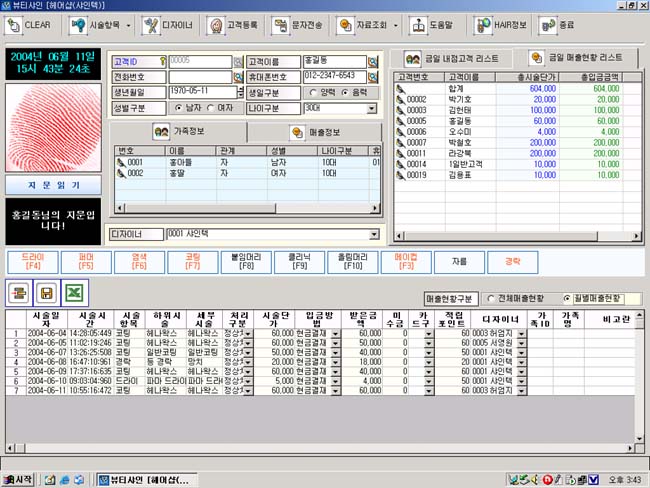
Task: Select 전체매출현황 radio option
Action: (x=491, y=298)
